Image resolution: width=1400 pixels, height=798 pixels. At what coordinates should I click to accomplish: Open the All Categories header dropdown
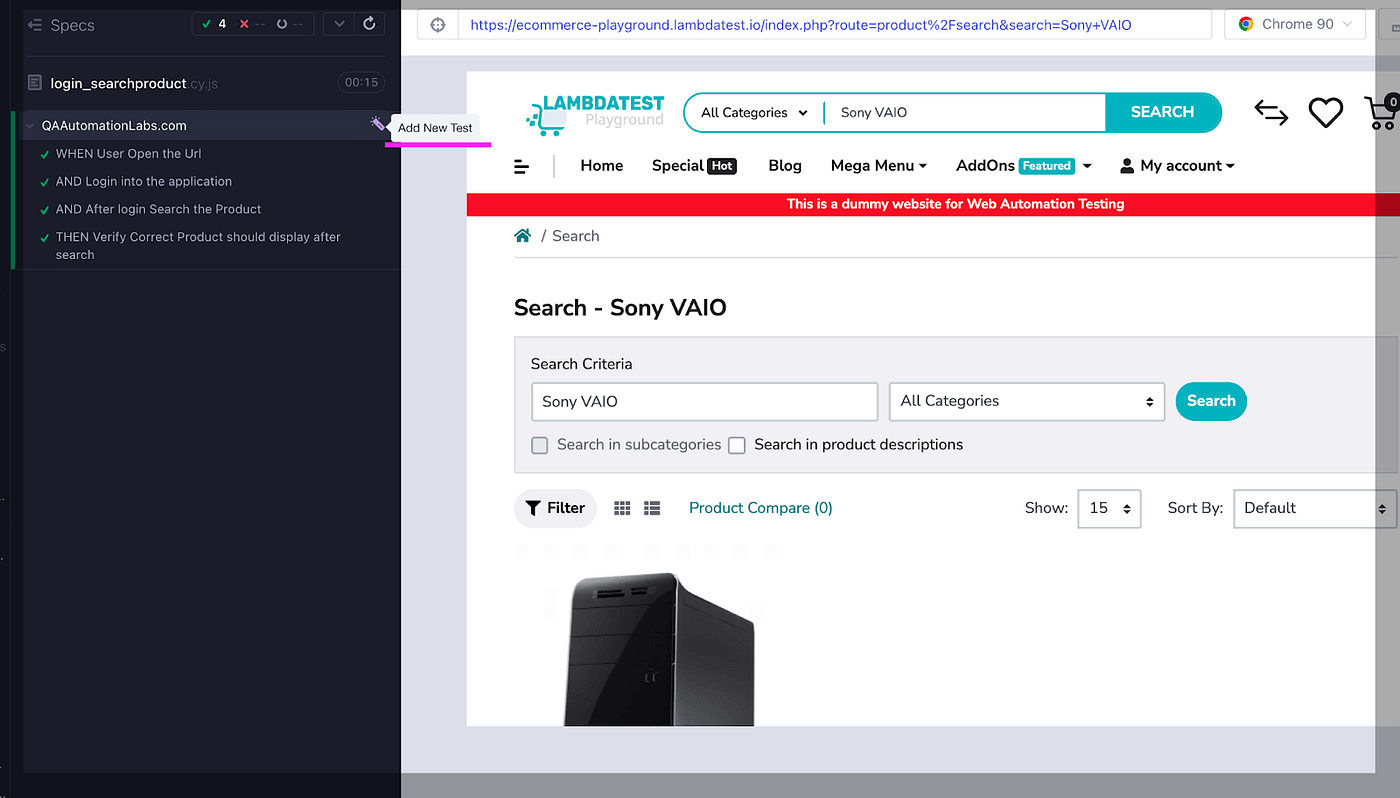pyautogui.click(x=754, y=113)
